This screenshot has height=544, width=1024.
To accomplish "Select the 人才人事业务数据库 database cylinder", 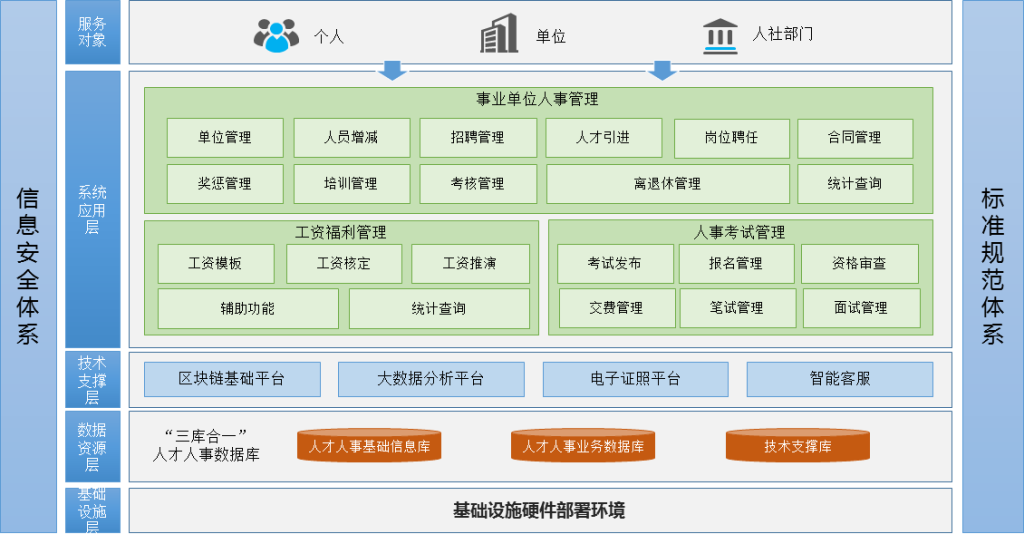I will (582, 446).
